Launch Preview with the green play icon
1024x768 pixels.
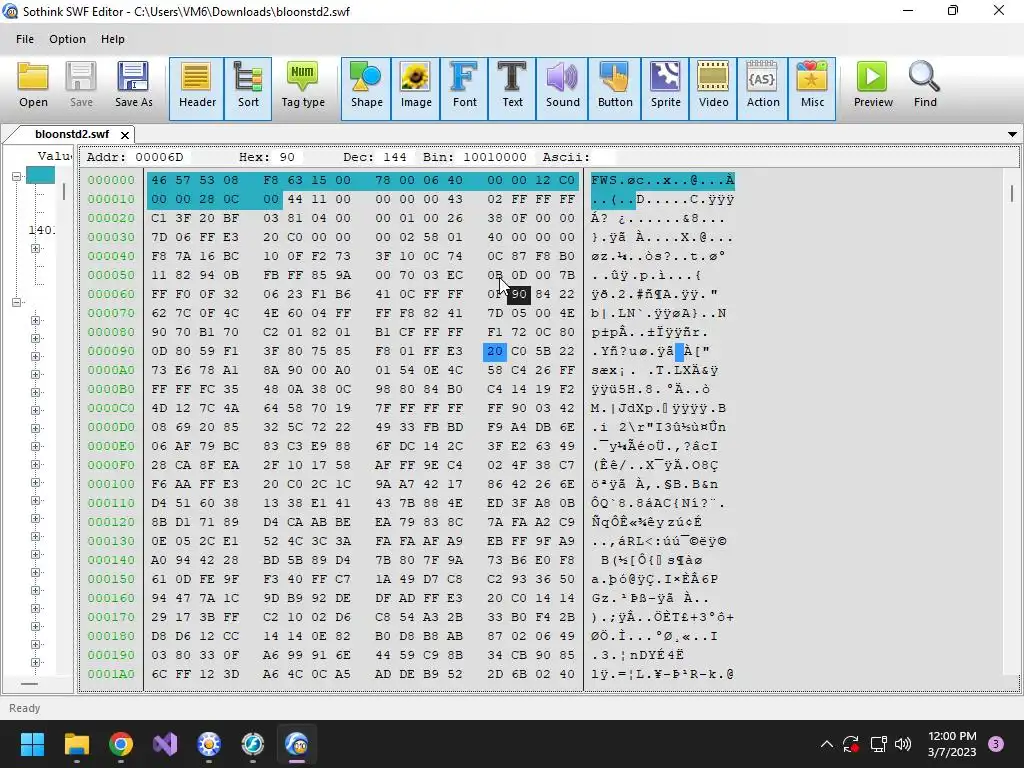click(x=873, y=86)
